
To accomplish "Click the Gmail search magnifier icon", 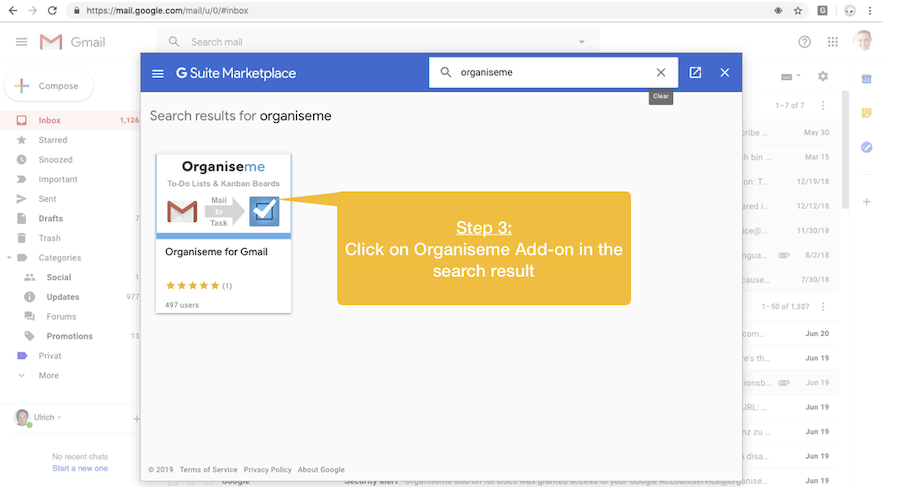I will (x=174, y=41).
